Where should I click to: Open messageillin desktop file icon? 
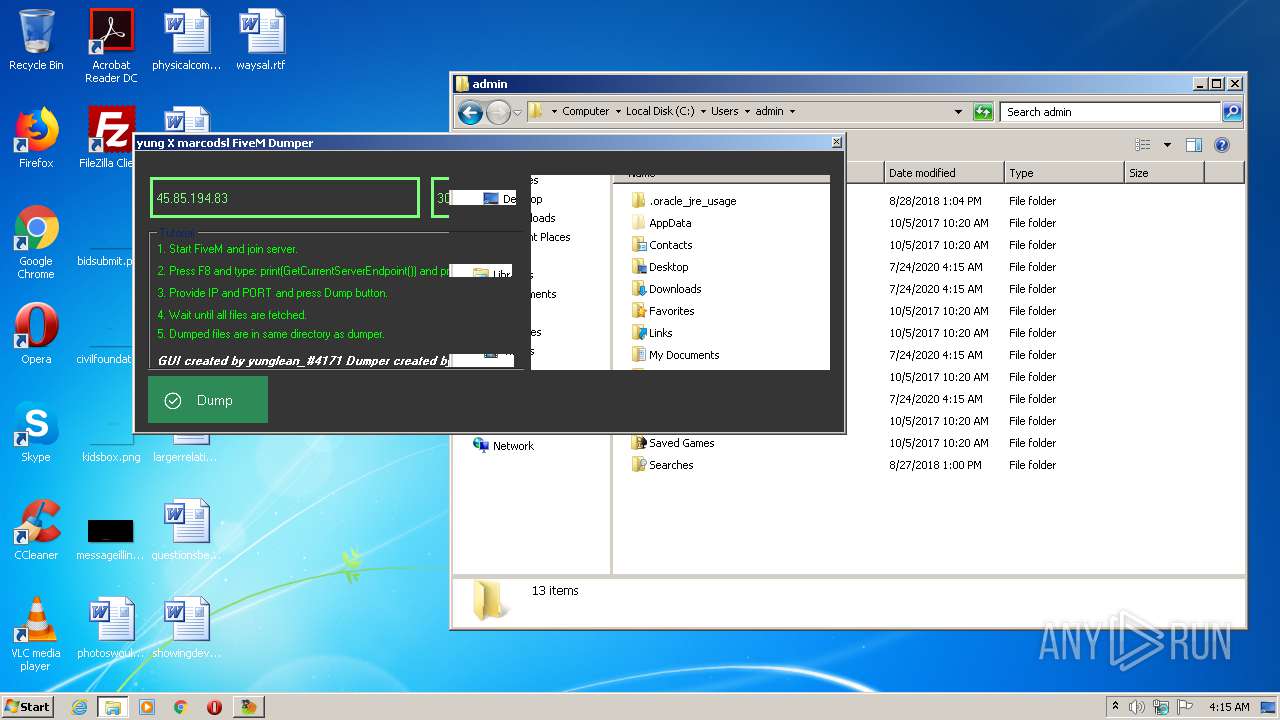110,538
